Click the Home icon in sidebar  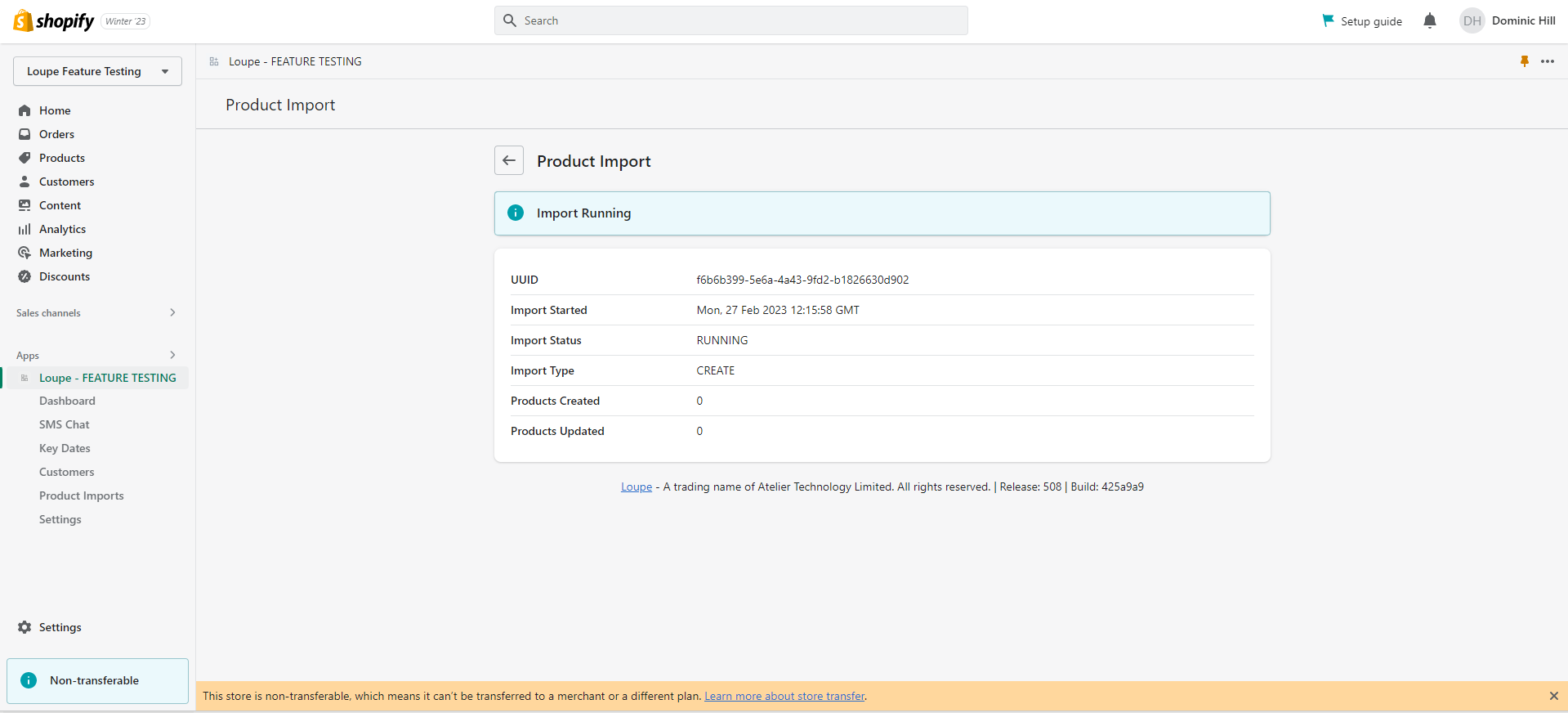(x=25, y=110)
